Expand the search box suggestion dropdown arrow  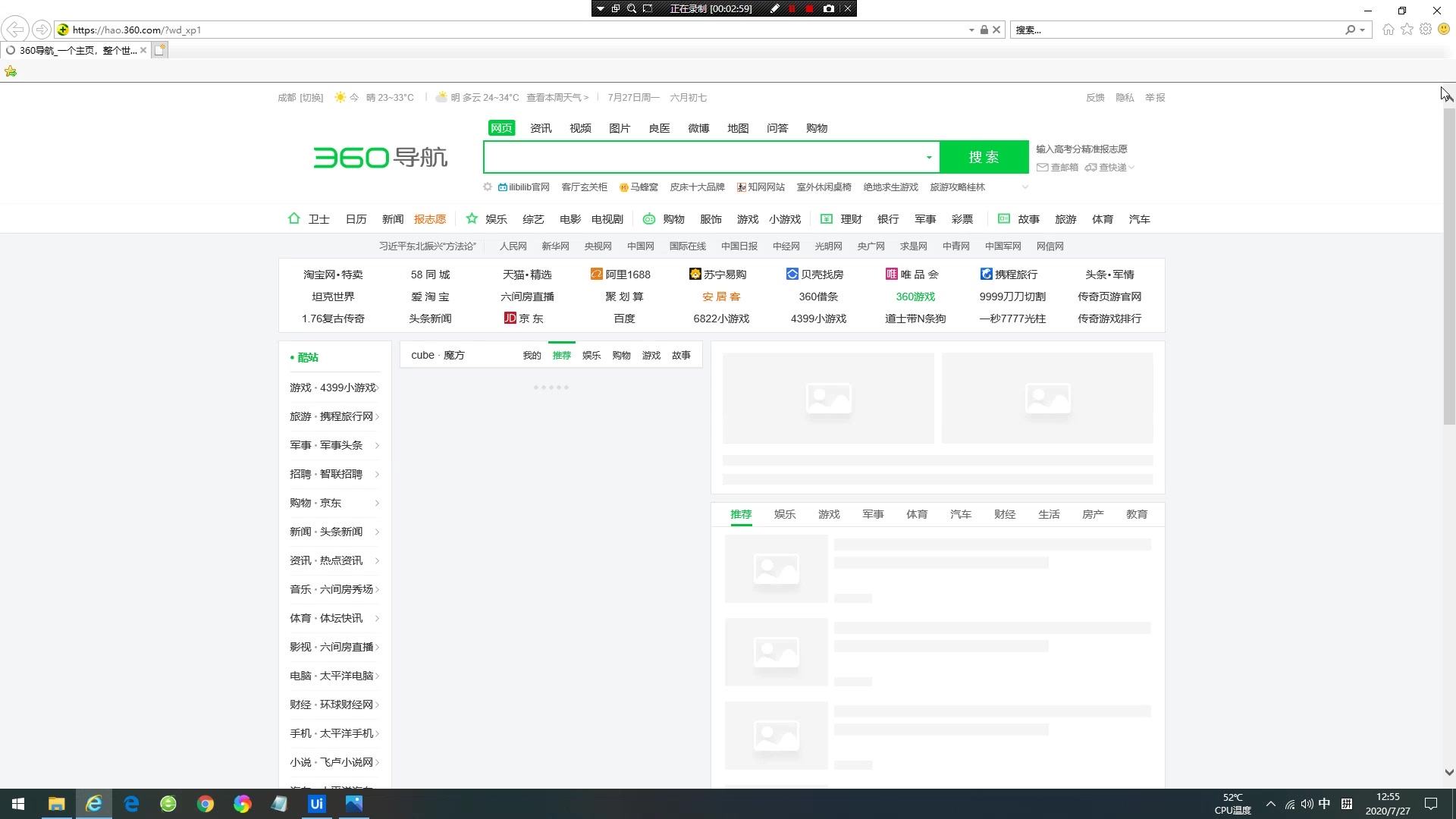[x=929, y=158]
